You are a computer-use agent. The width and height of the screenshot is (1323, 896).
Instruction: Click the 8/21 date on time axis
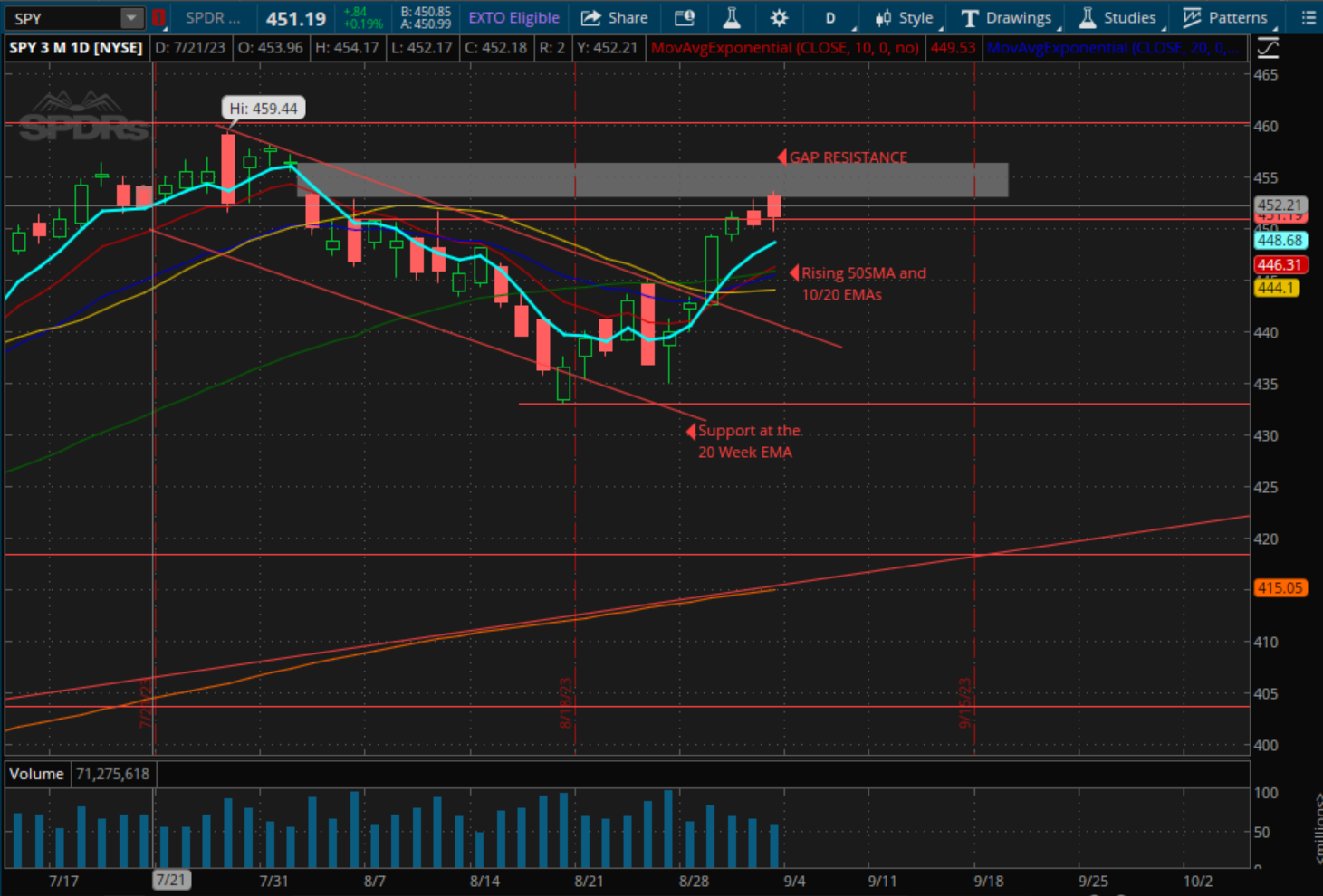(x=589, y=881)
